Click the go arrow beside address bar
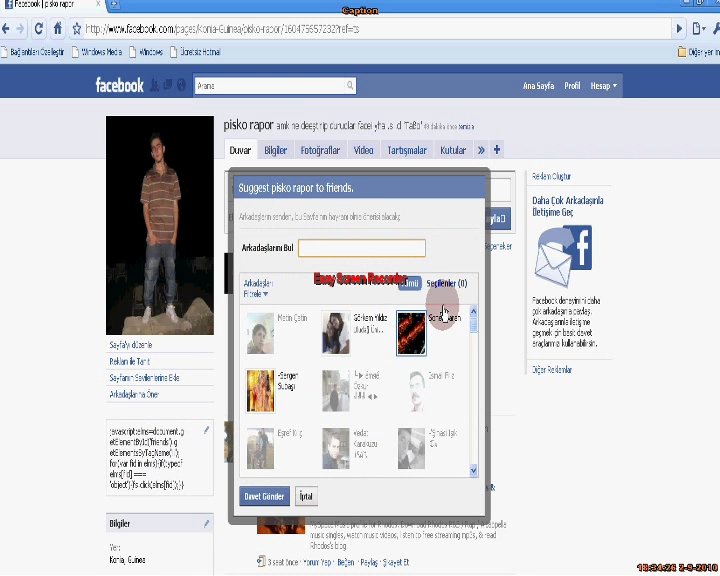The width and height of the screenshot is (720, 576). click(x=679, y=29)
